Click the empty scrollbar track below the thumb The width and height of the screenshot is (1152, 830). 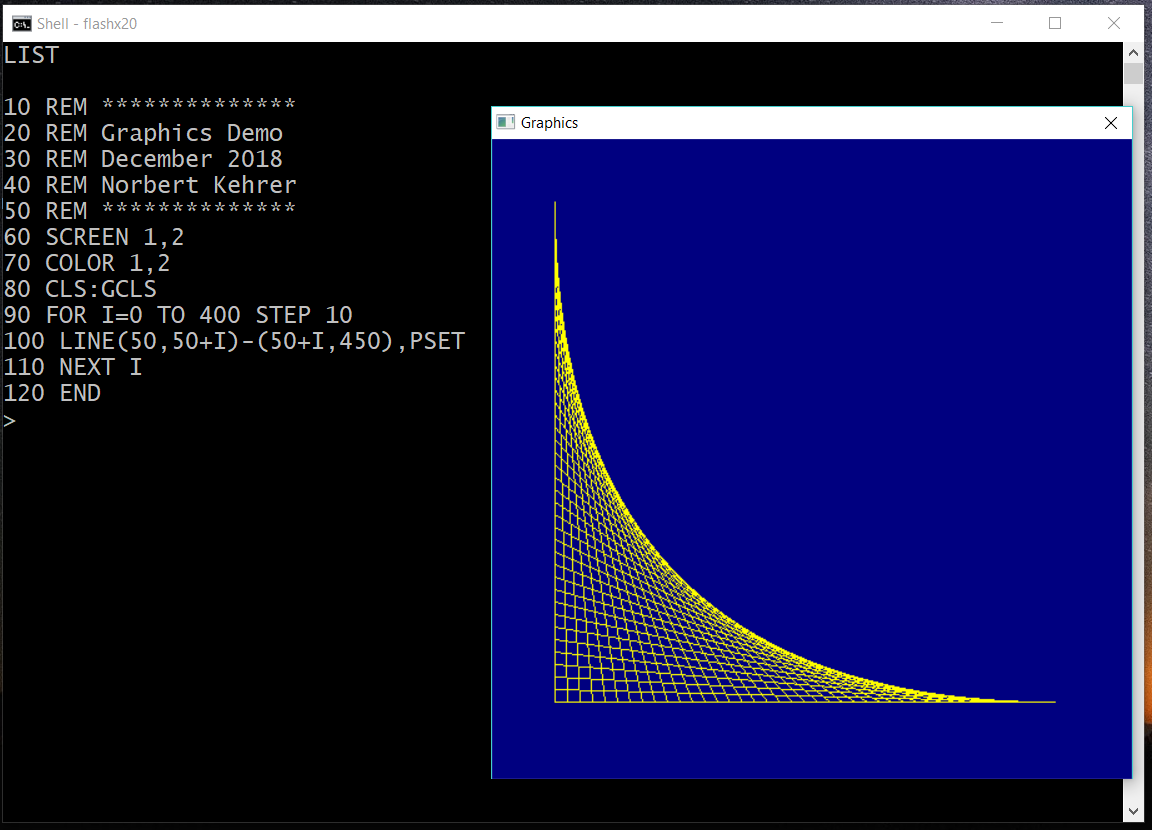tap(1133, 450)
